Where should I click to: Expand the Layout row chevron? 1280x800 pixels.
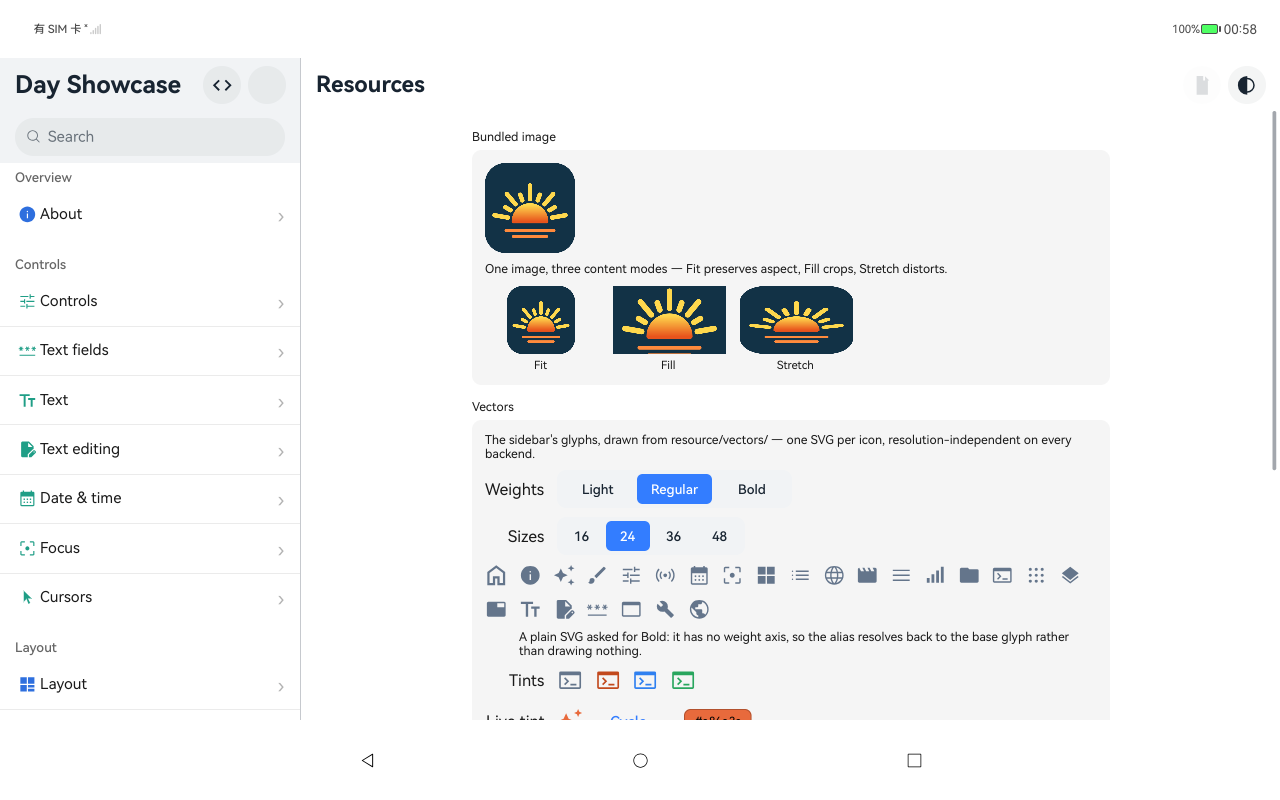(x=281, y=686)
